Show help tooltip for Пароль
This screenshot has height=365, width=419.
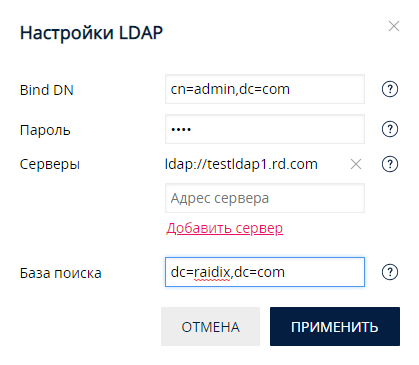pyautogui.click(x=390, y=129)
